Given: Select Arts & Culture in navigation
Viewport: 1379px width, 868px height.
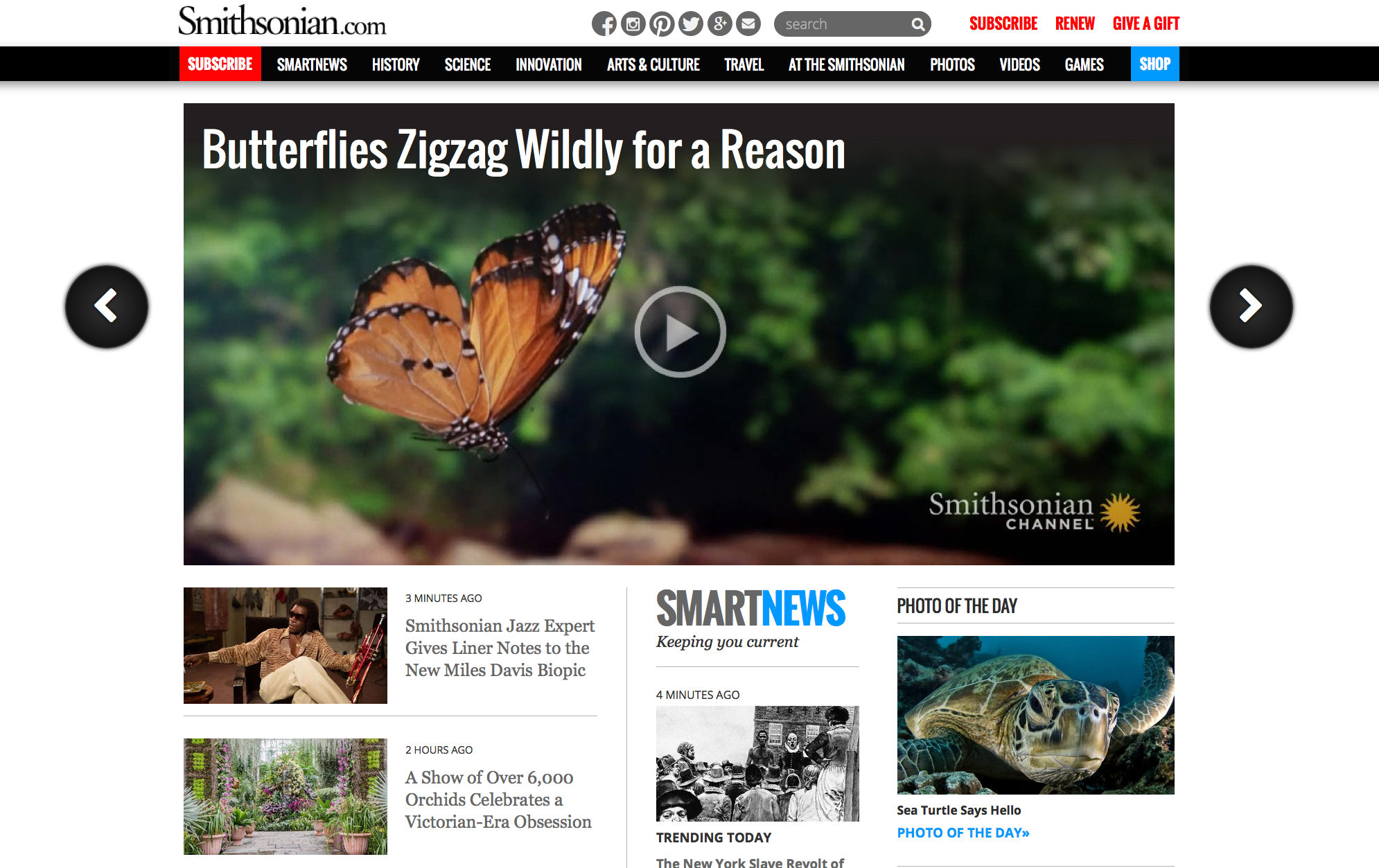Looking at the screenshot, I should click(x=653, y=64).
